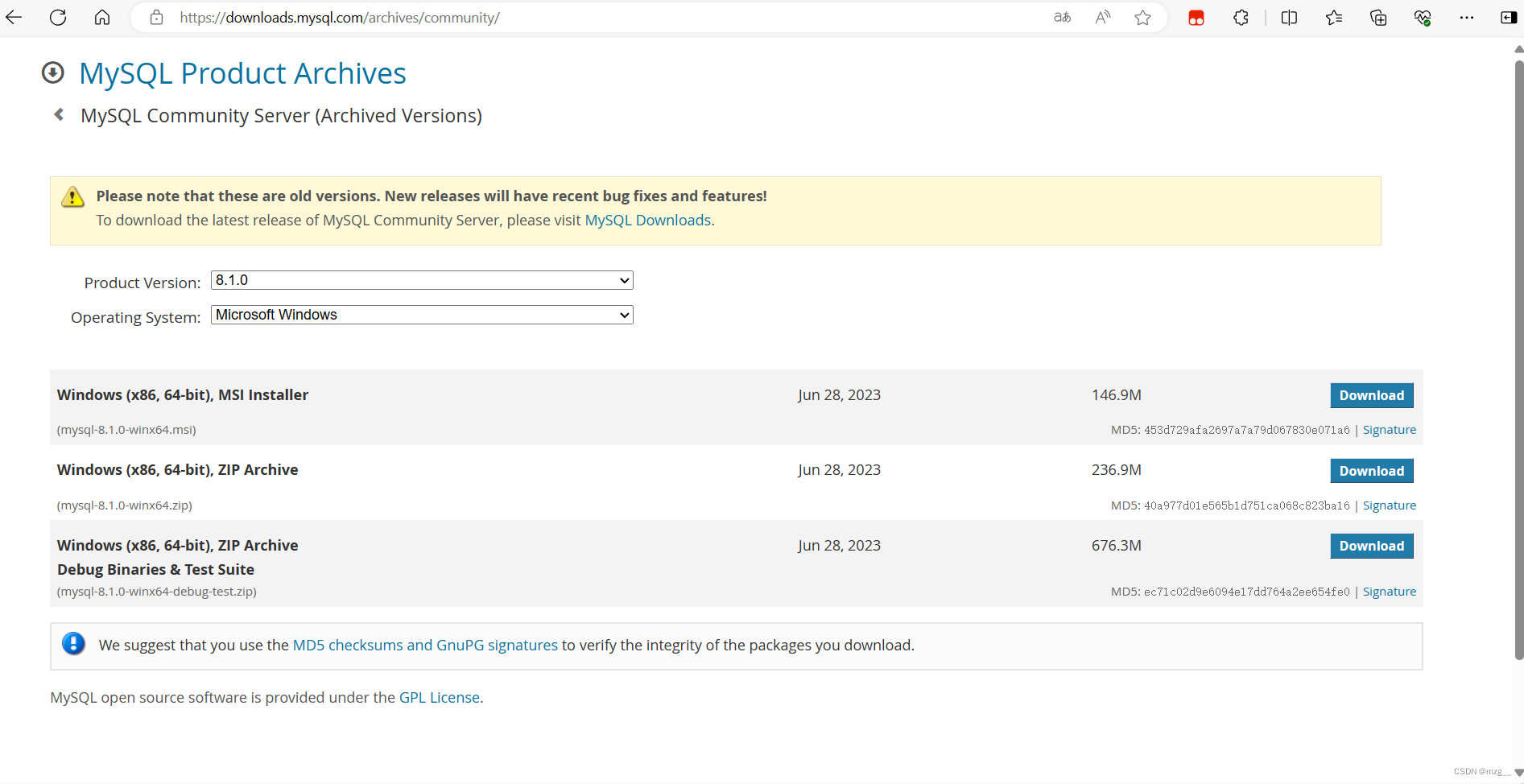The image size is (1524, 784).
Task: Click the address bar URL field
Action: (x=564, y=17)
